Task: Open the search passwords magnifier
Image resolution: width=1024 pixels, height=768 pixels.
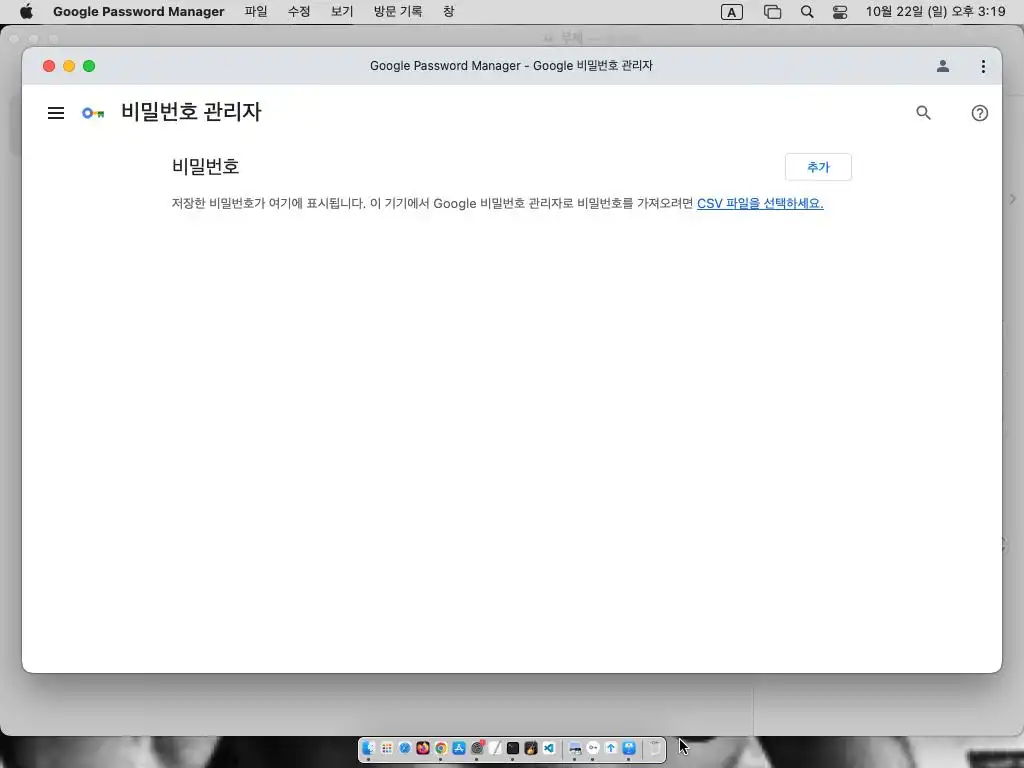Action: 923,112
